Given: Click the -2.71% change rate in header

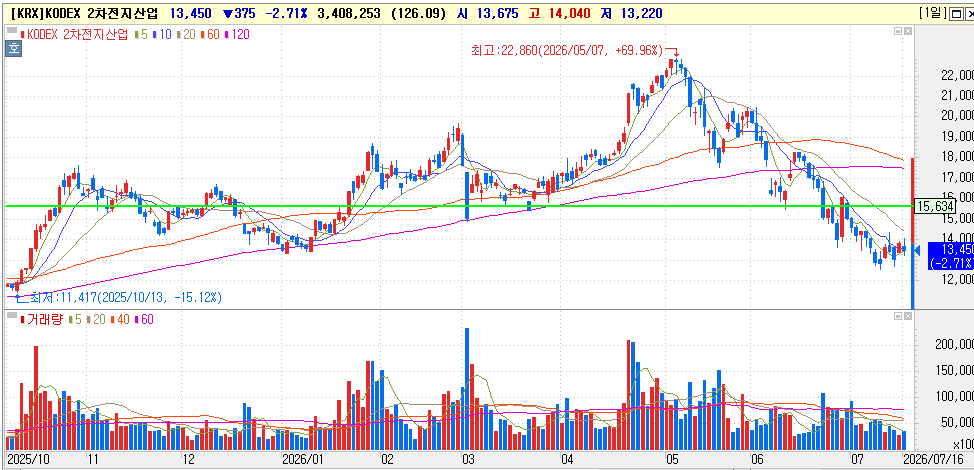Looking at the screenshot, I should [287, 13].
